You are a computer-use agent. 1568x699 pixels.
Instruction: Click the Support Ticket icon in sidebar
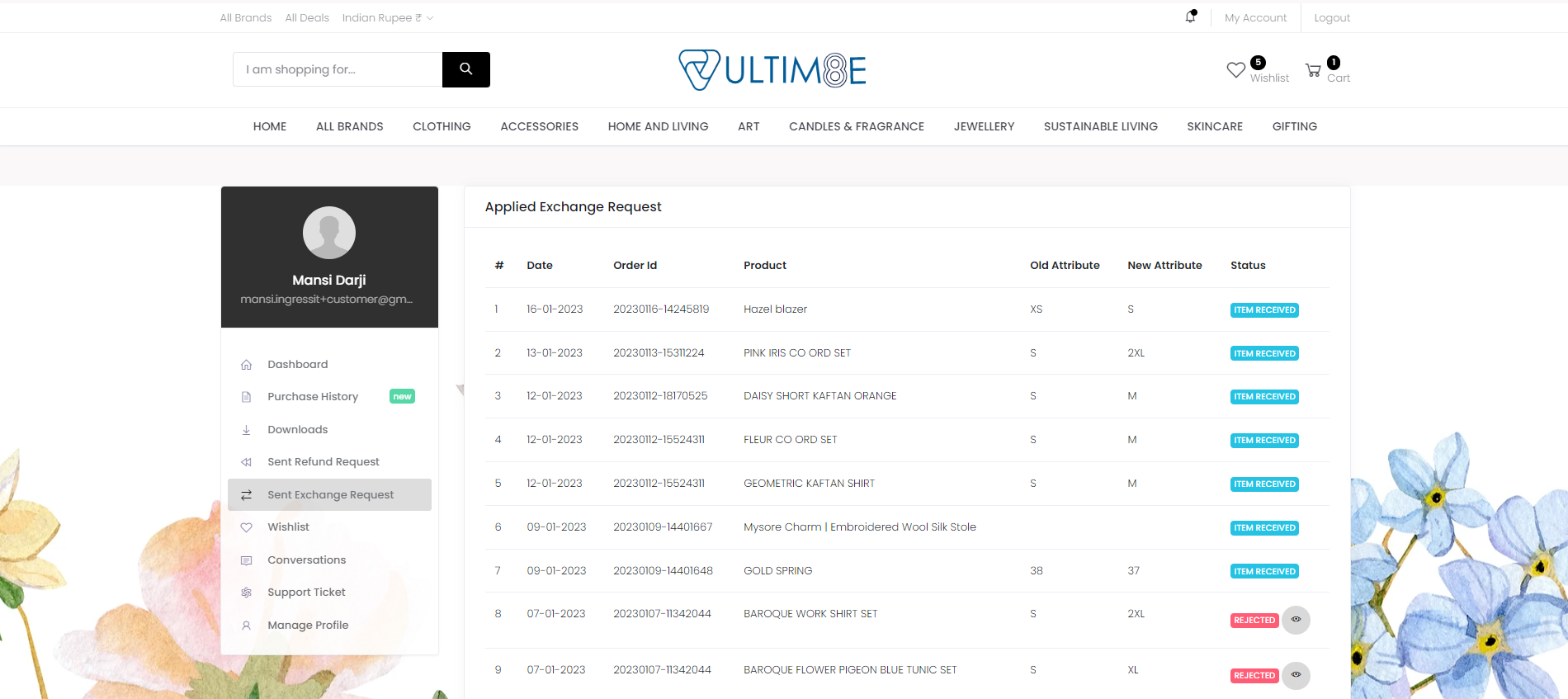246,593
